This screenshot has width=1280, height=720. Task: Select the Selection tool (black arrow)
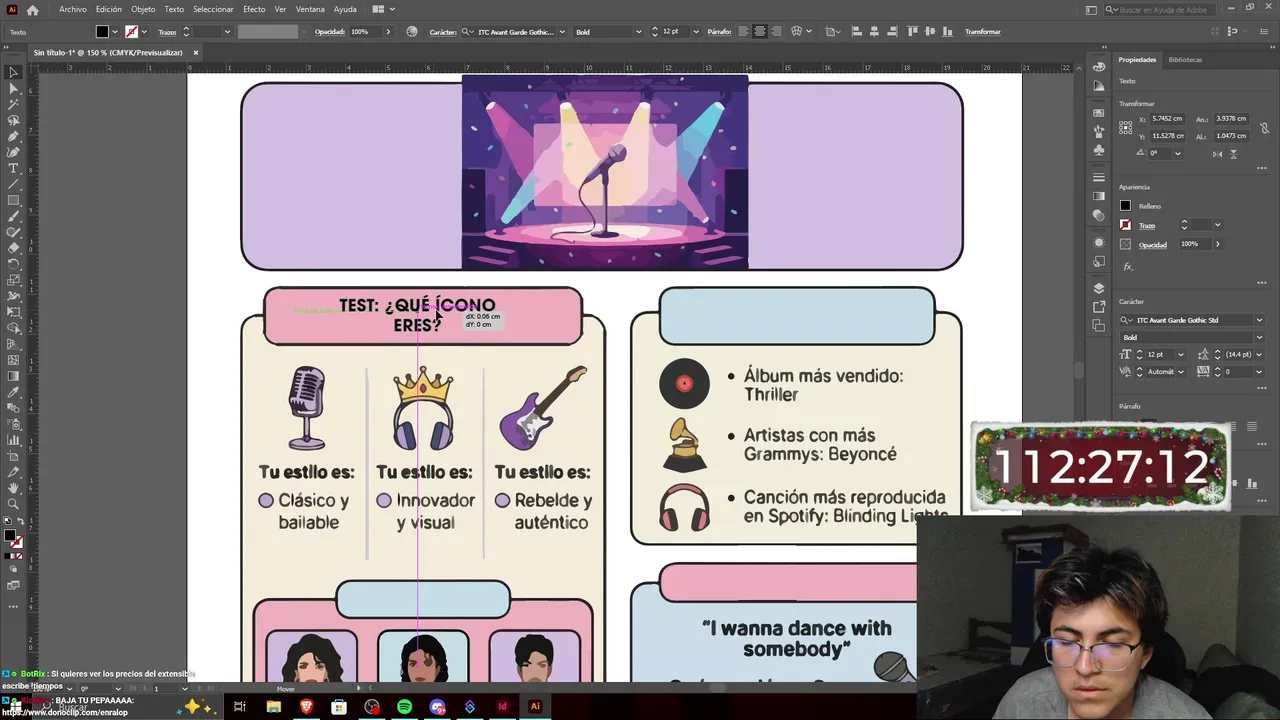[x=13, y=72]
